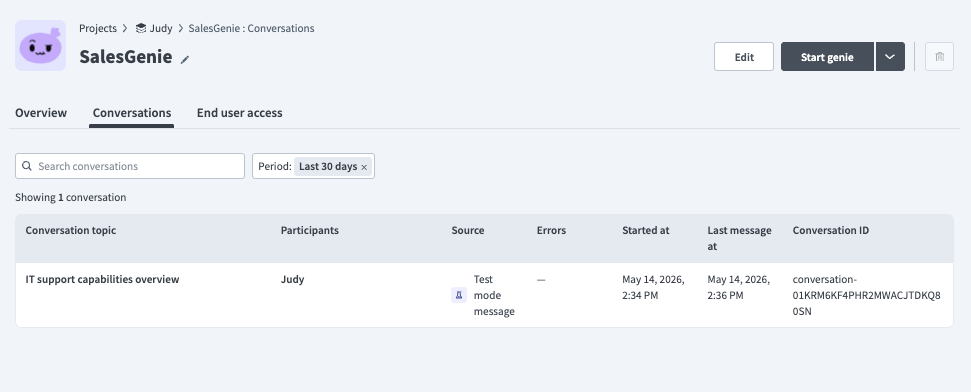
Task: Click the Conversation topic column header
Action: pos(71,230)
